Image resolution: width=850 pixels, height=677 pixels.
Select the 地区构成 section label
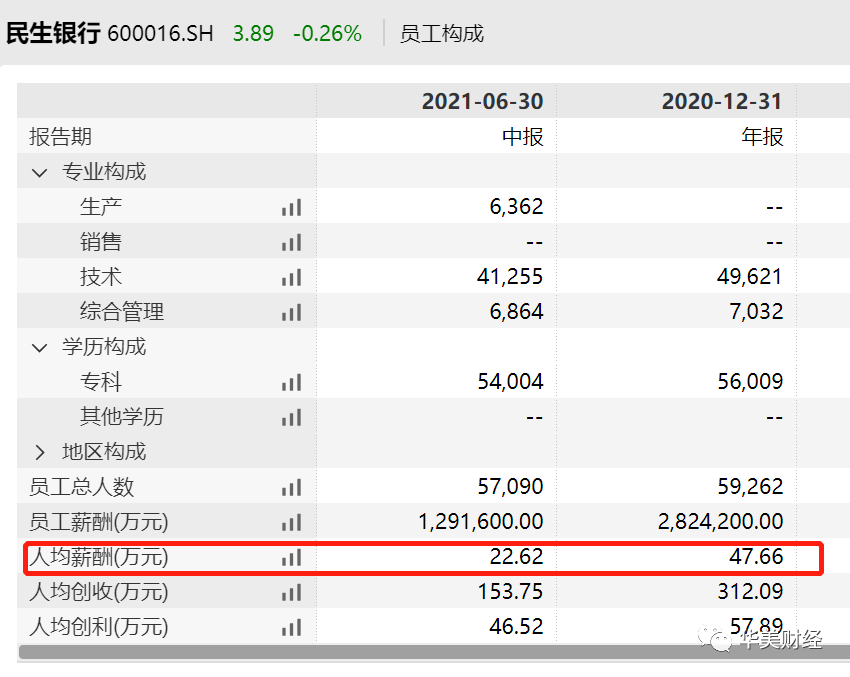point(104,452)
